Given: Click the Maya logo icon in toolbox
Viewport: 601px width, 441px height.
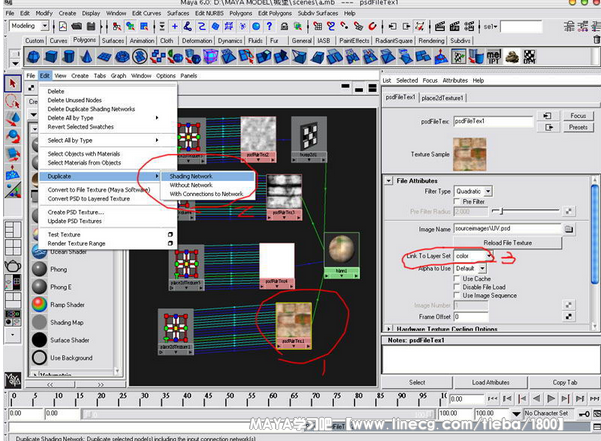Looking at the screenshot, I should [x=13, y=379].
